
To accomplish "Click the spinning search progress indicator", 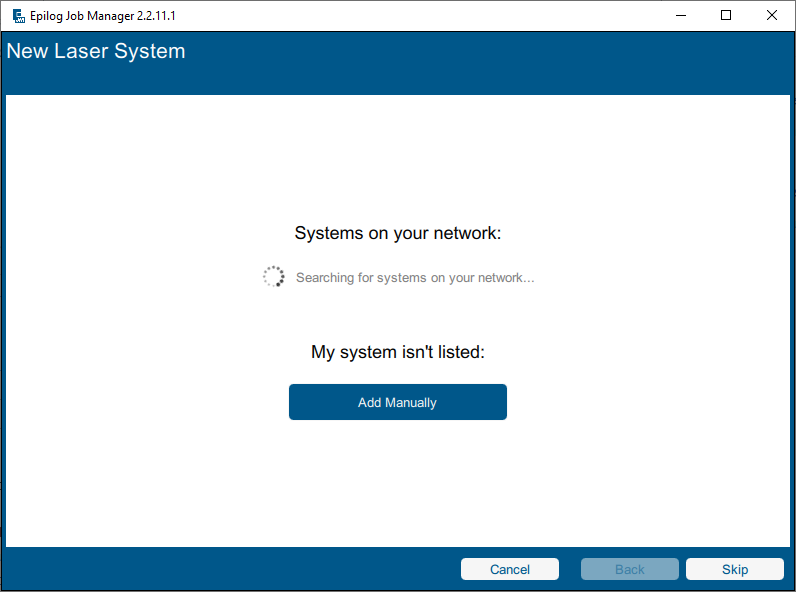I will [273, 277].
